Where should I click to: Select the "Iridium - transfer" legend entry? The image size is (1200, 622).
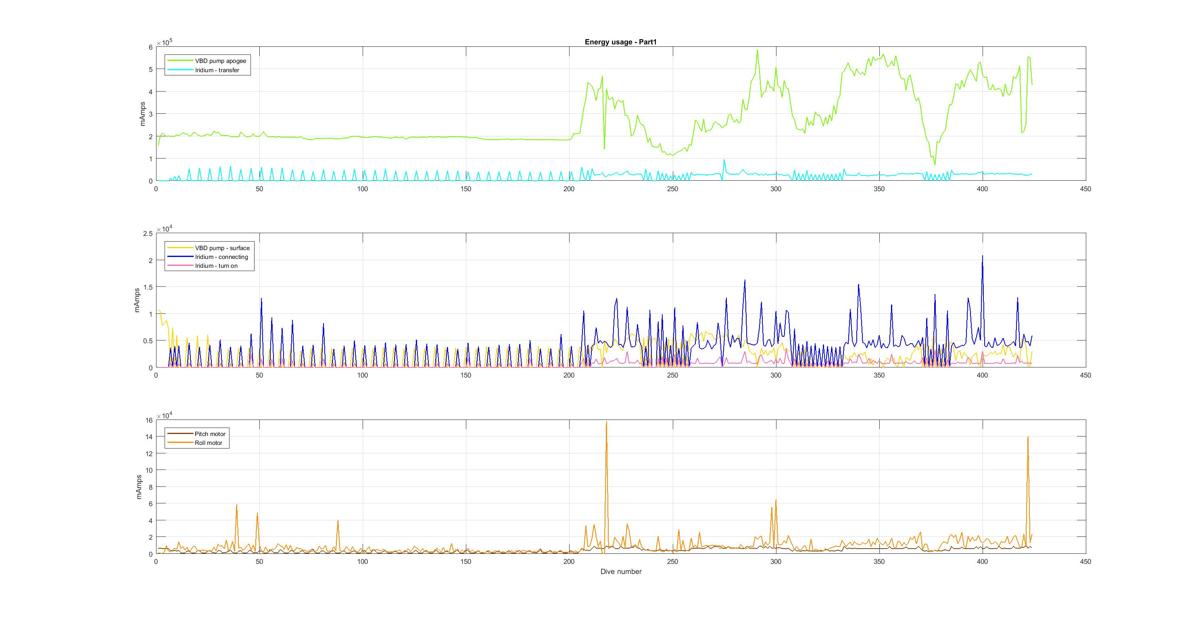pyautogui.click(x=217, y=70)
